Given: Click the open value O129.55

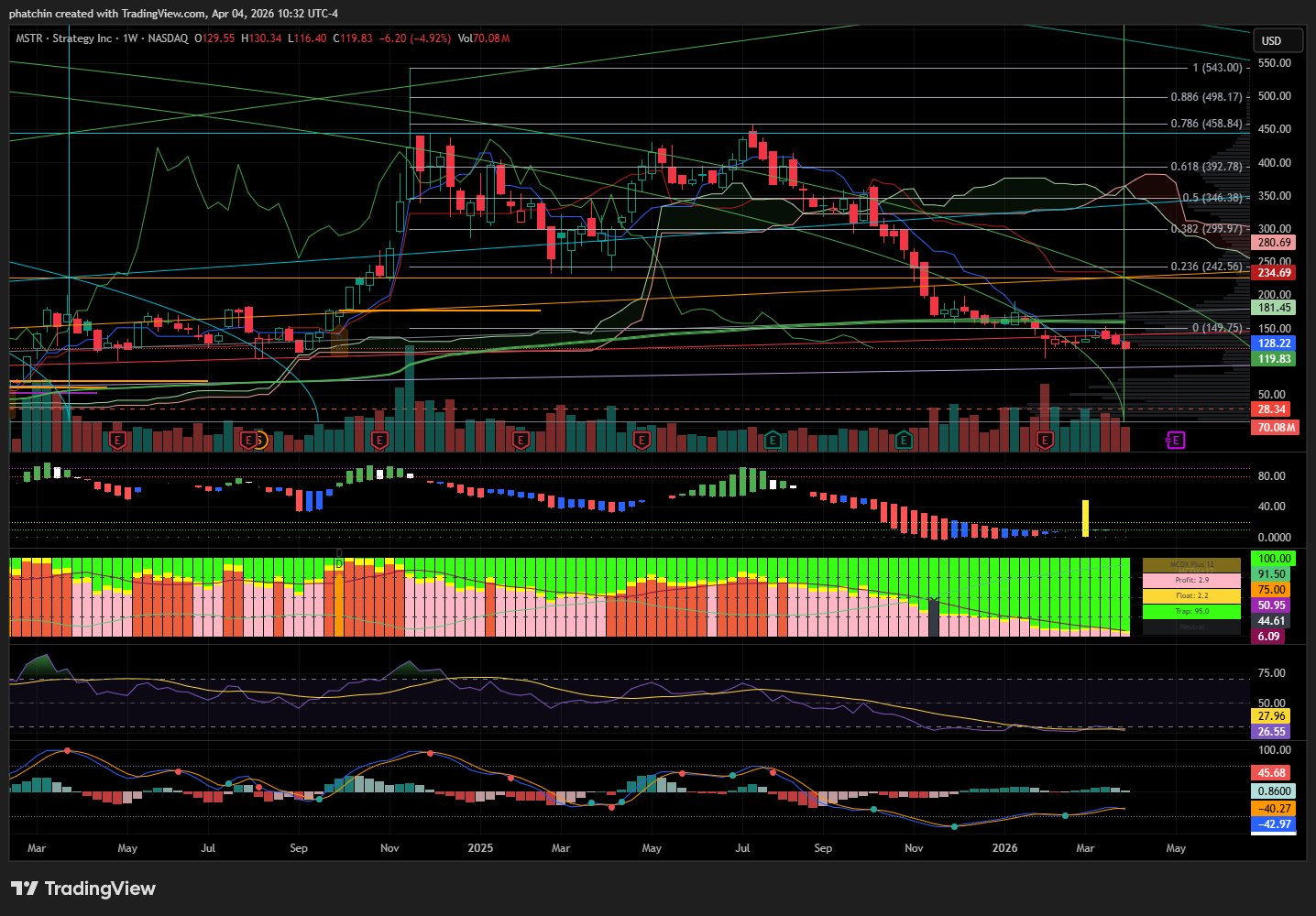Looking at the screenshot, I should (214, 38).
